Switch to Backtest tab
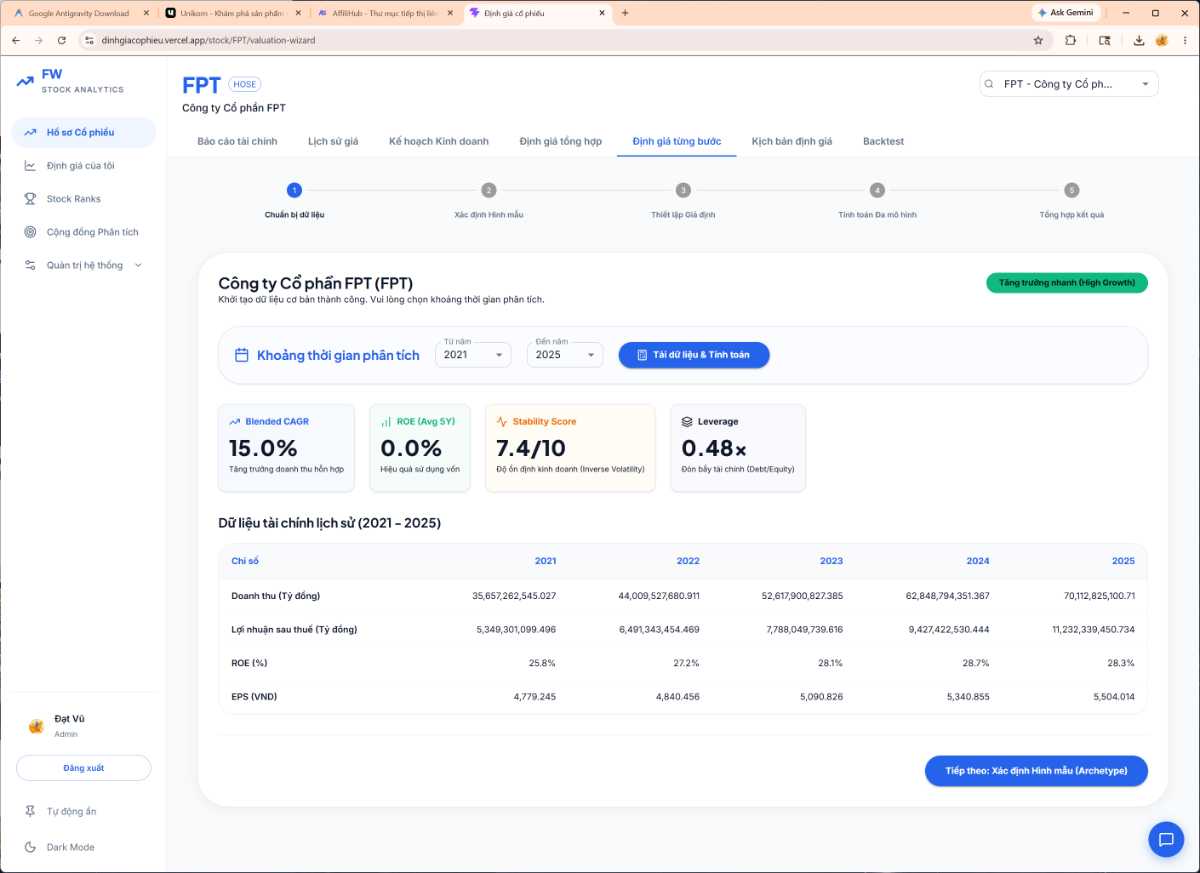Screen dimensions: 1200x873 pyautogui.click(x=883, y=141)
